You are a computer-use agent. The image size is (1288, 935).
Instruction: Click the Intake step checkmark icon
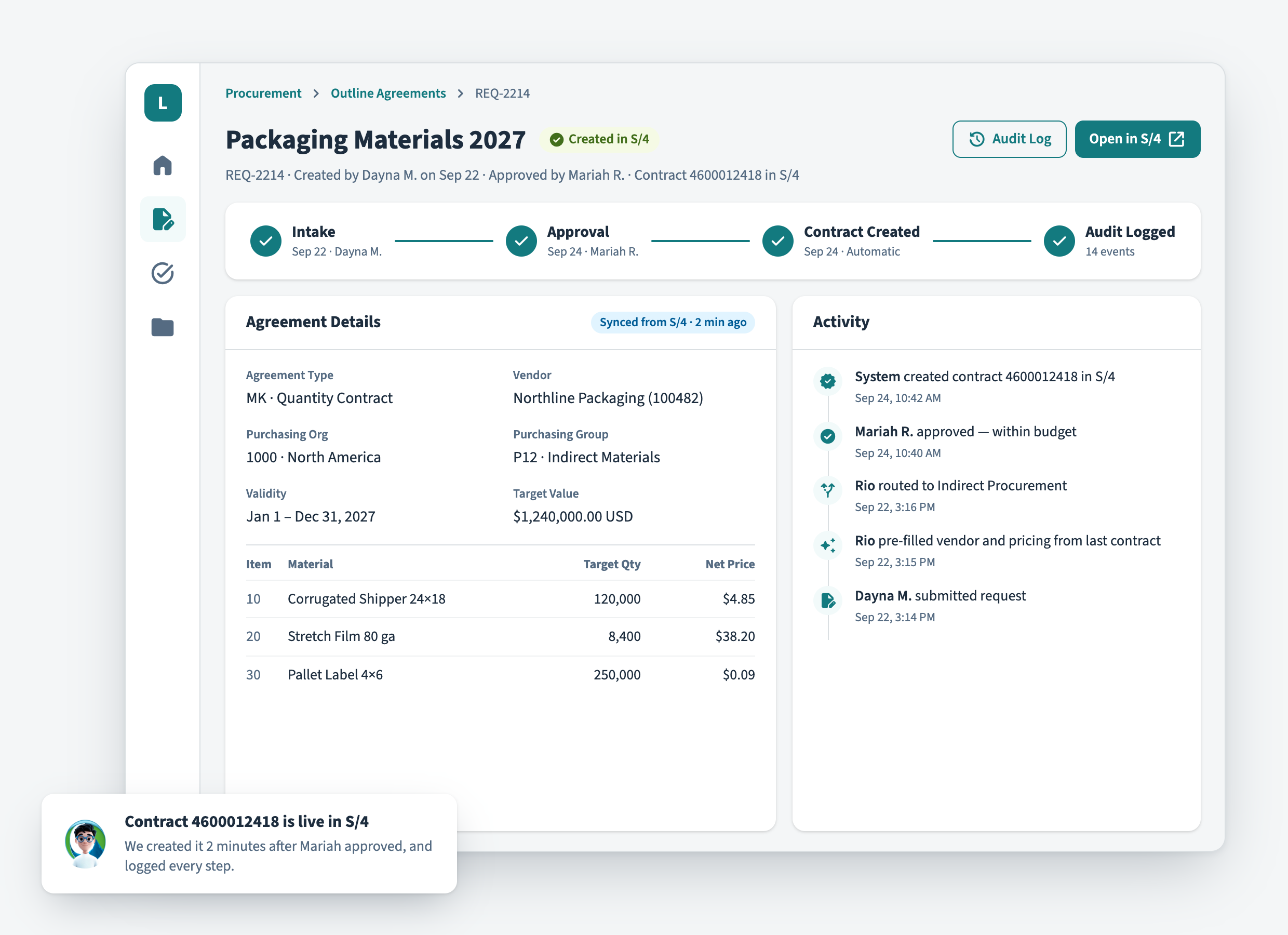[x=266, y=241]
